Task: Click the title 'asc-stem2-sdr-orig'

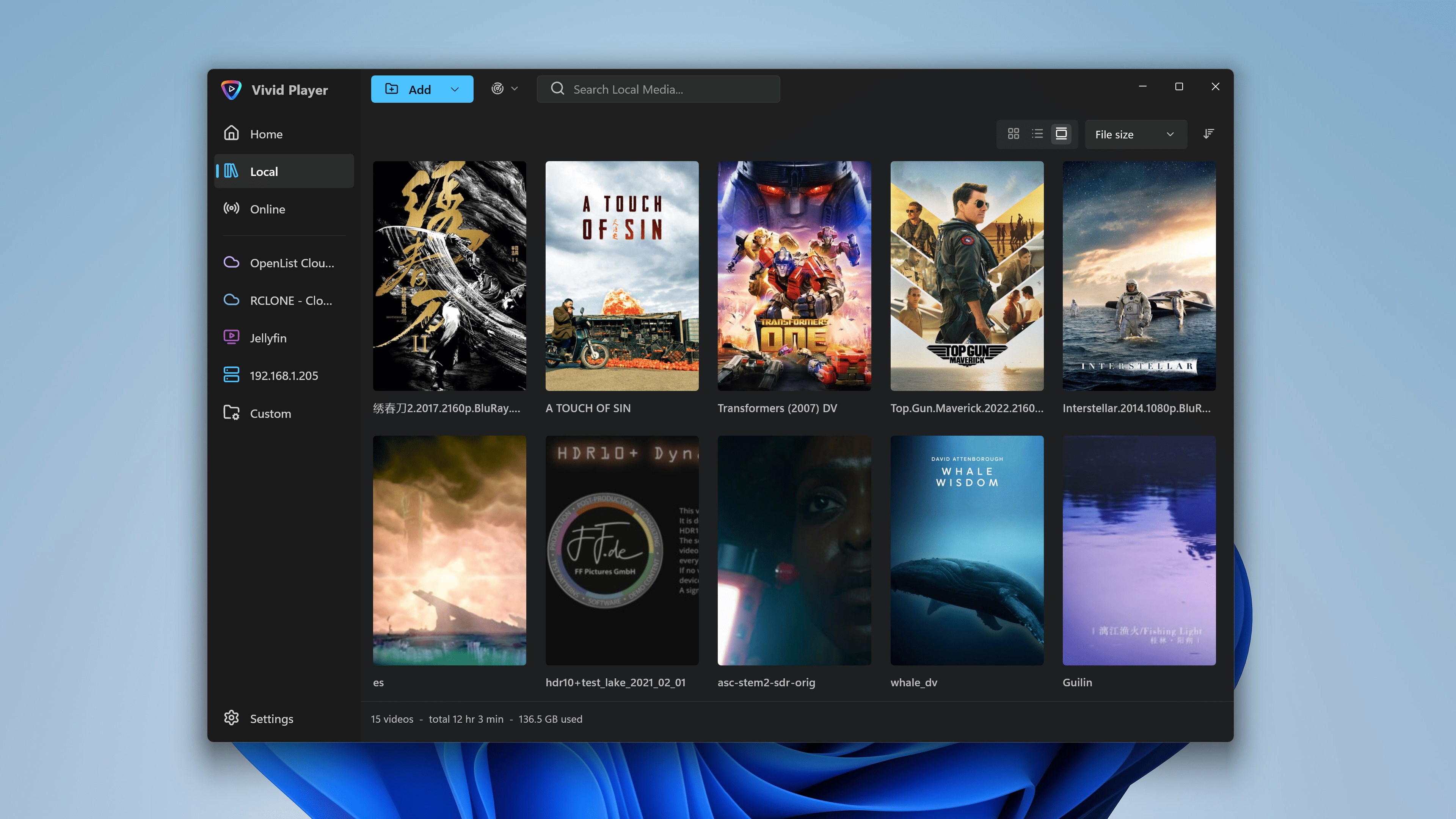Action: [x=766, y=683]
